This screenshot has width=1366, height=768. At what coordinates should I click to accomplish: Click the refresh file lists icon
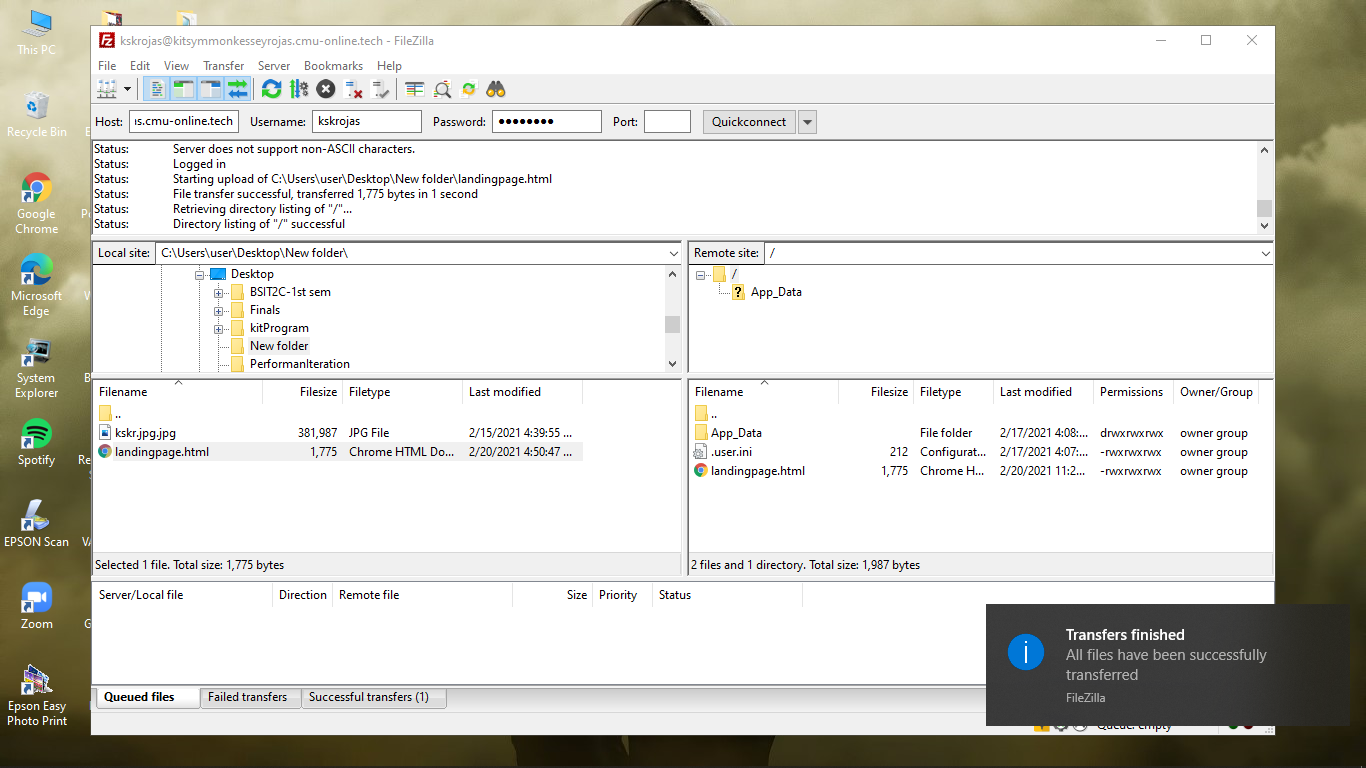(x=271, y=89)
